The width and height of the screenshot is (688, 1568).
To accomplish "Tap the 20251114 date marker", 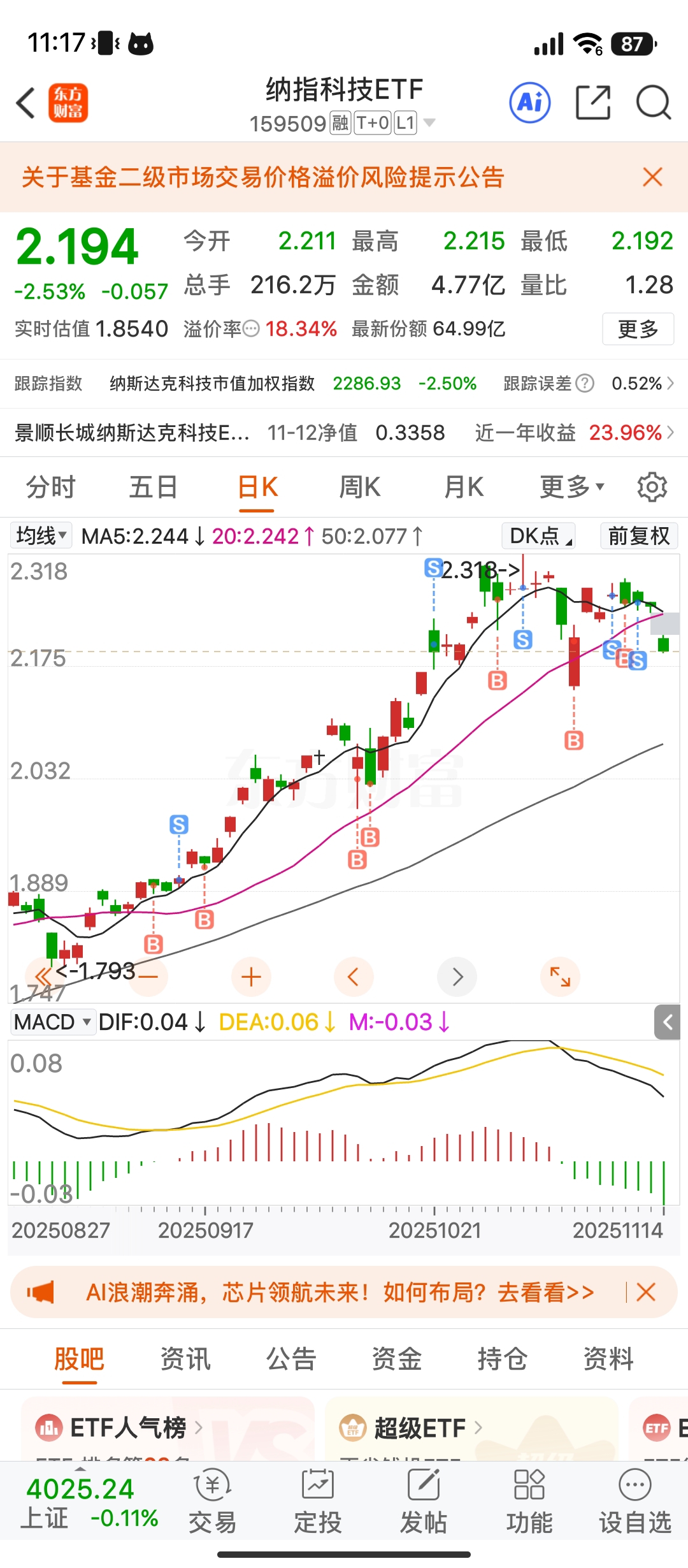I will (x=618, y=1230).
